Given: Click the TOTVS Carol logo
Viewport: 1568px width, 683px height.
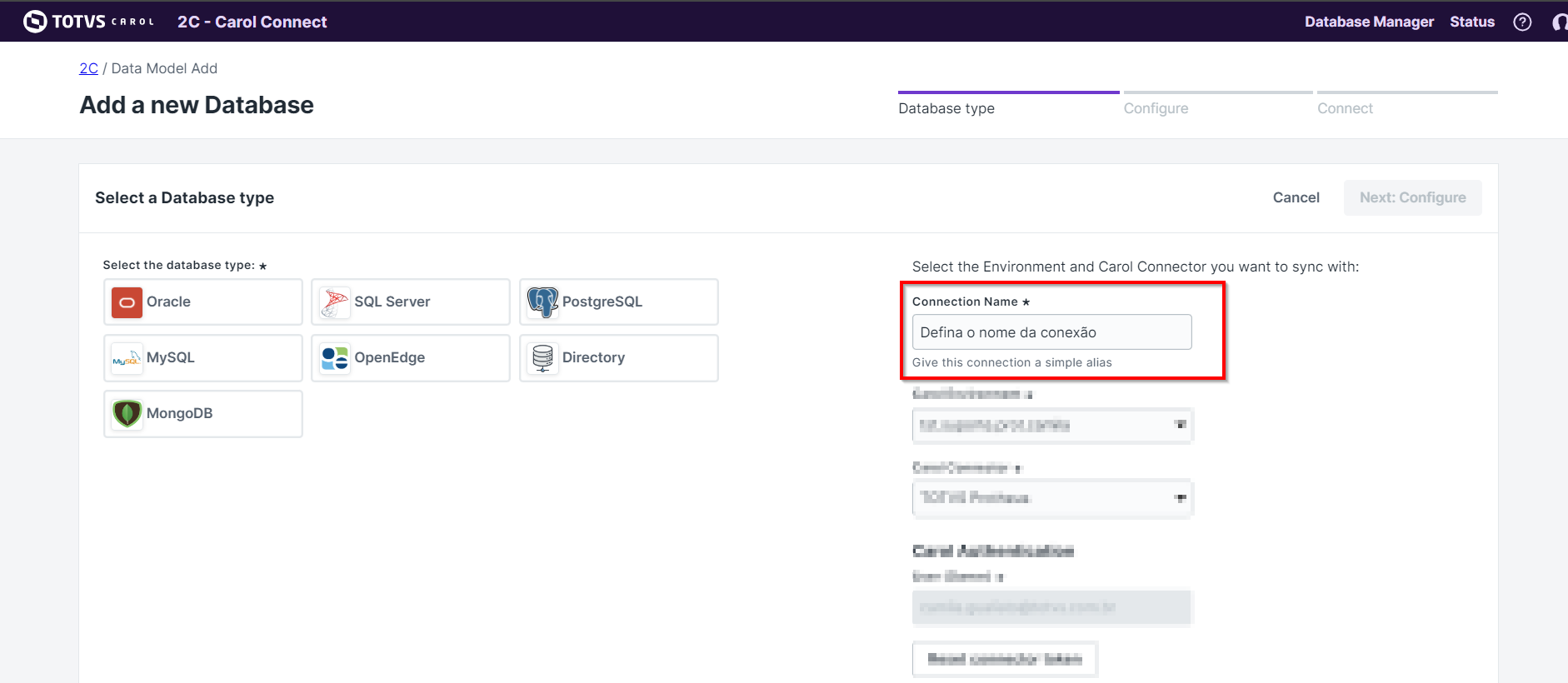Looking at the screenshot, I should (88, 22).
